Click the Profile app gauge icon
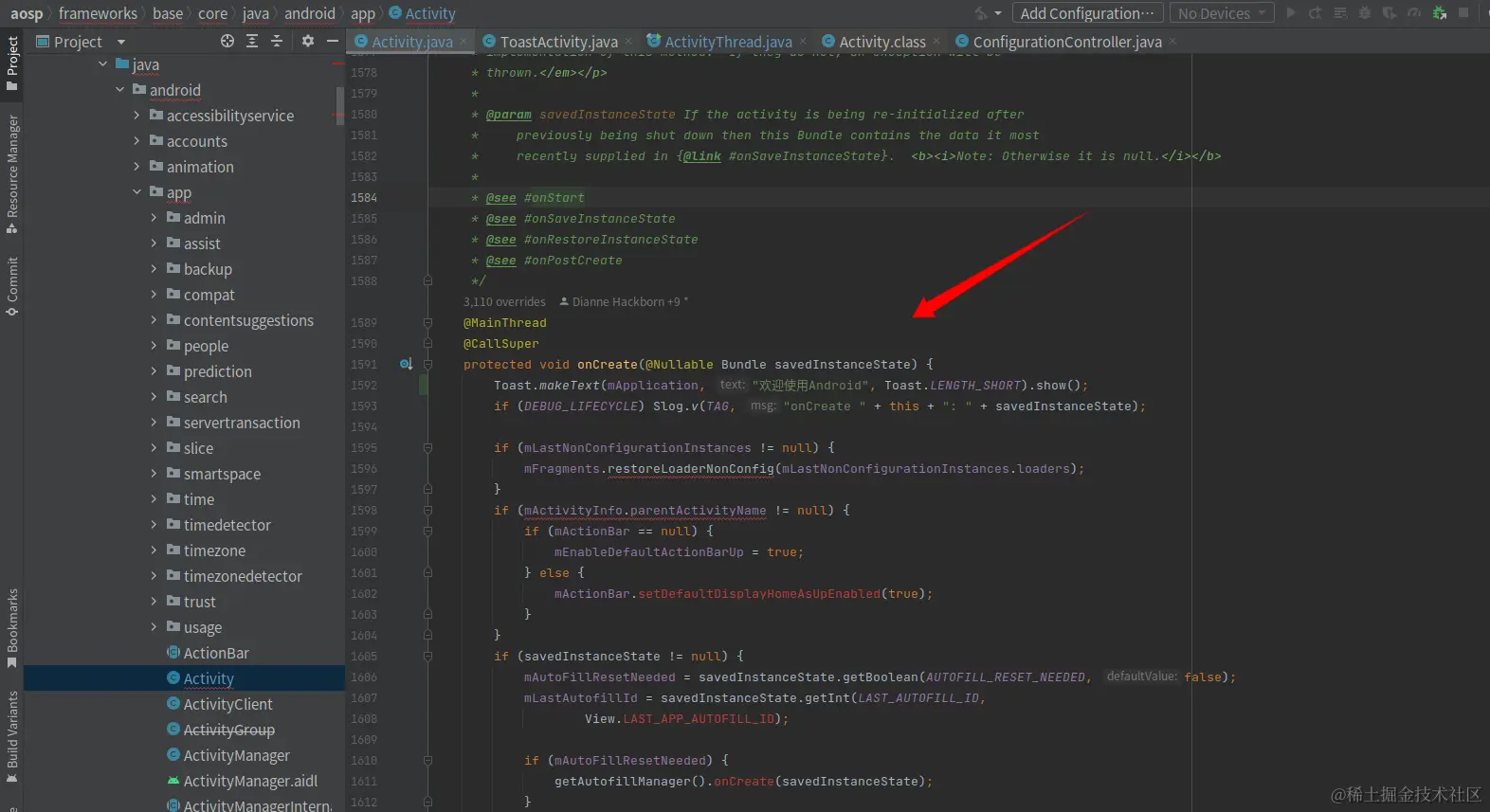Screen dimensions: 1490x812 pos(1414,13)
